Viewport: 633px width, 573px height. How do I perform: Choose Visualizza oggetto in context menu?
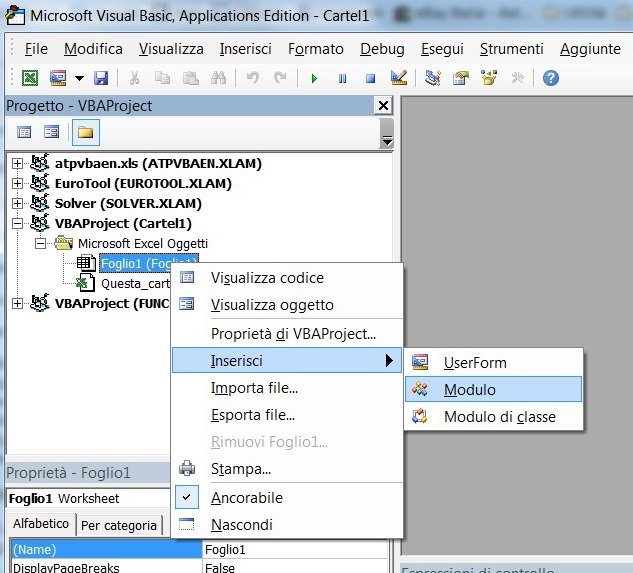[287, 305]
